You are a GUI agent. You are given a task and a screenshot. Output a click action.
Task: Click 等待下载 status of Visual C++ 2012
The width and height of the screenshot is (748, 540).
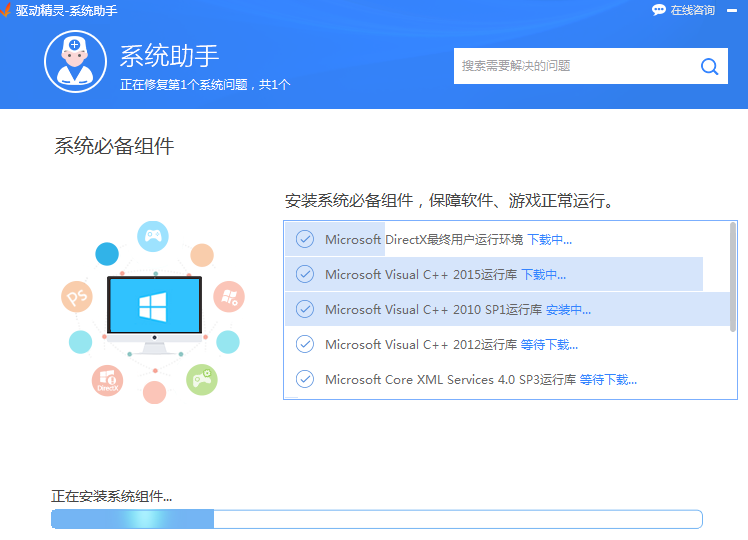click(x=550, y=344)
